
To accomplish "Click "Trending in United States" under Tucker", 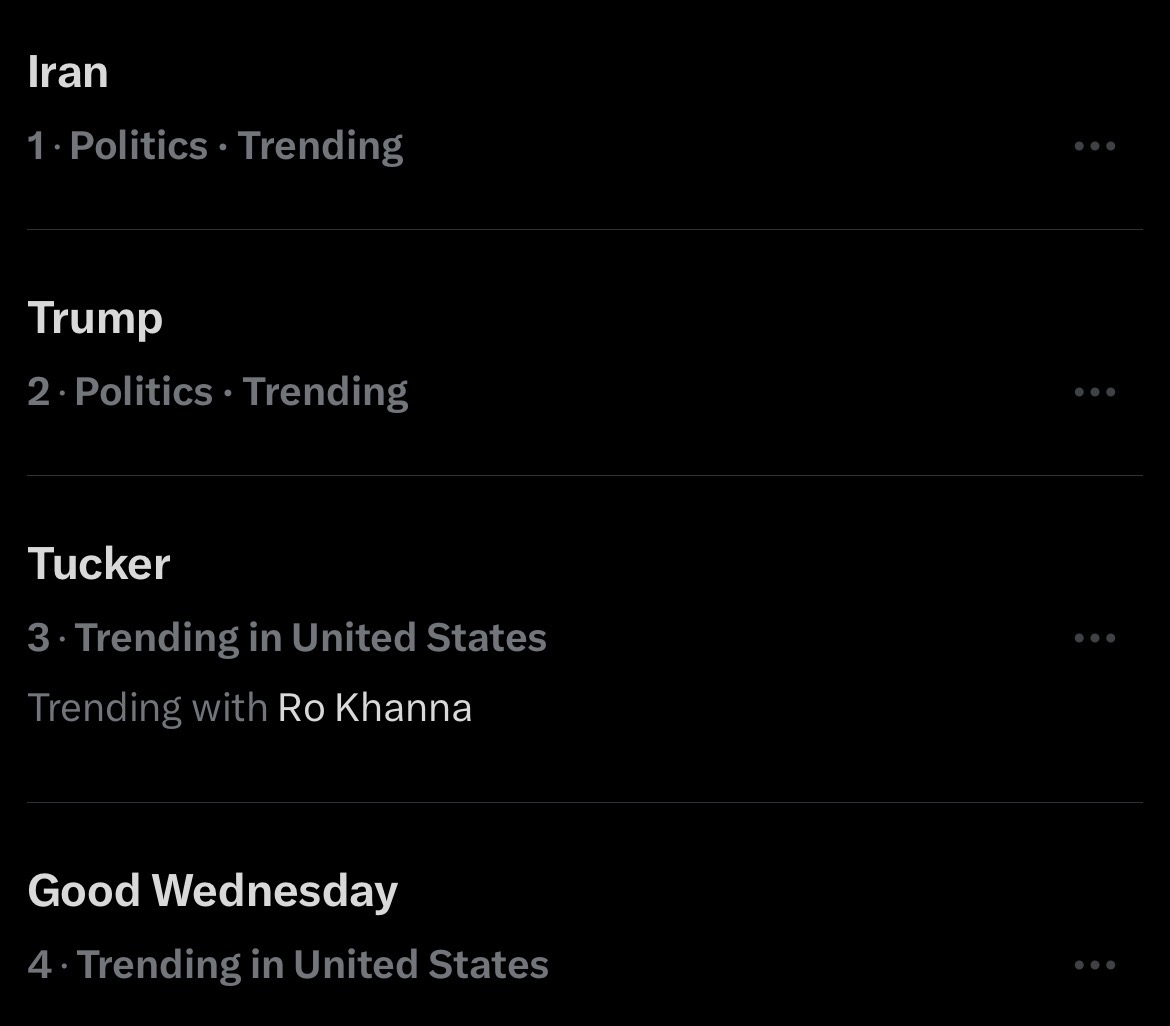I will coord(311,638).
